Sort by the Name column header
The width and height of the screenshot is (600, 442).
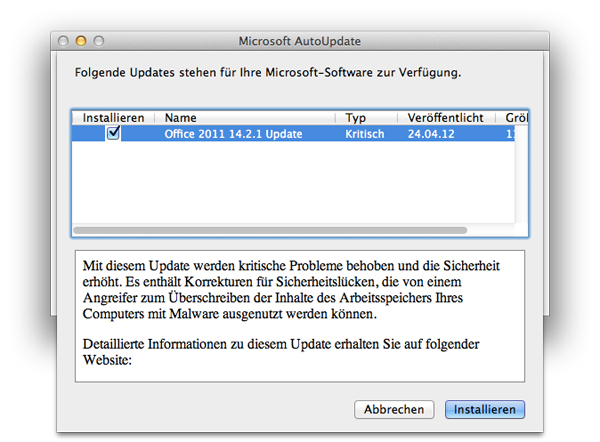pyautogui.click(x=245, y=117)
